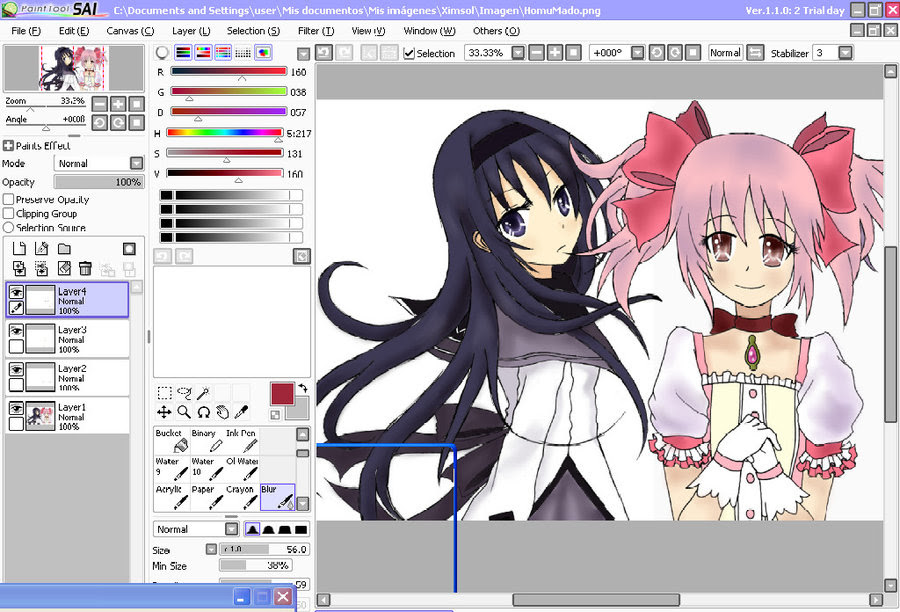
Task: Toggle the Selection edge display checkbox
Action: click(409, 53)
